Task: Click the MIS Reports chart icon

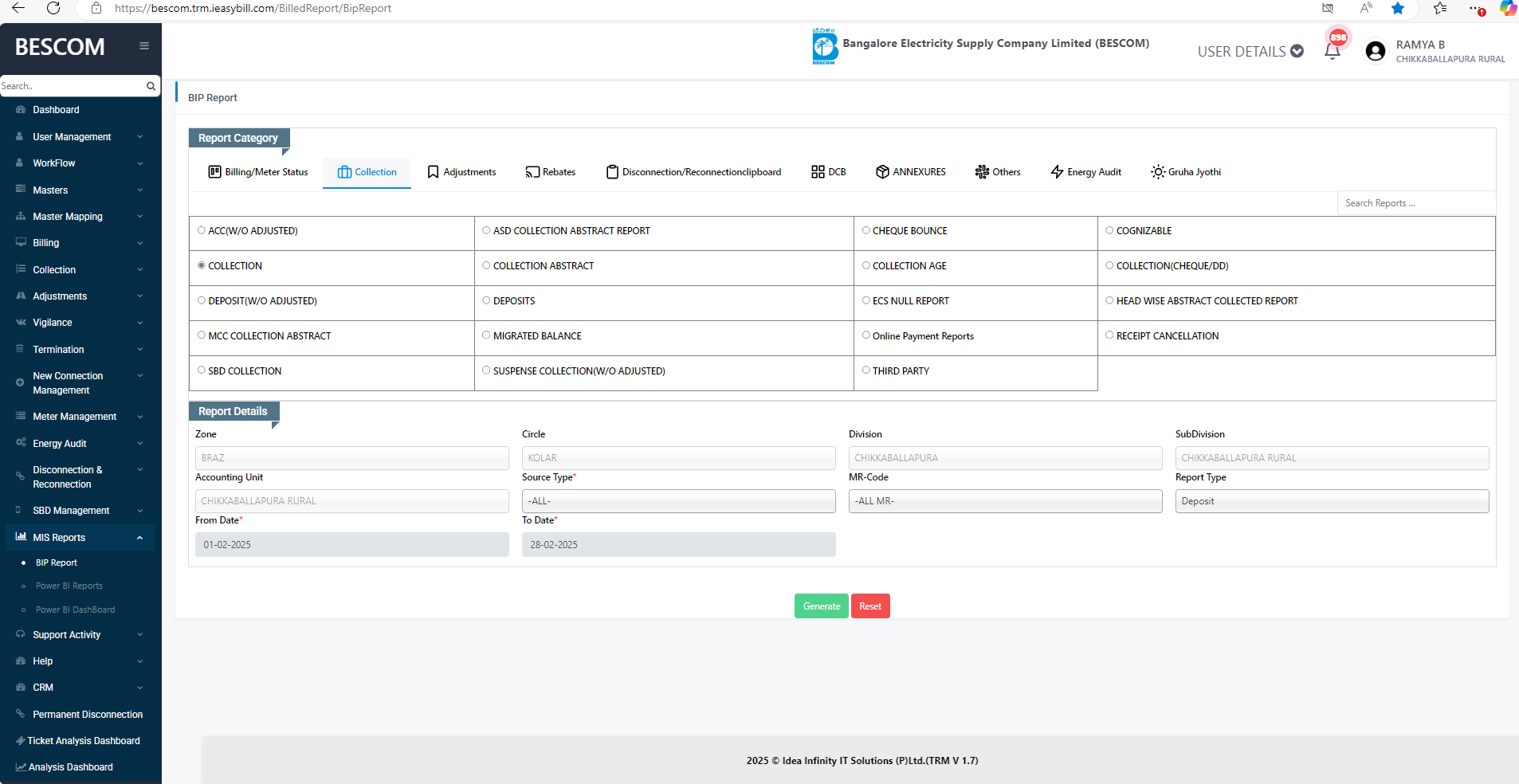Action: [x=21, y=537]
